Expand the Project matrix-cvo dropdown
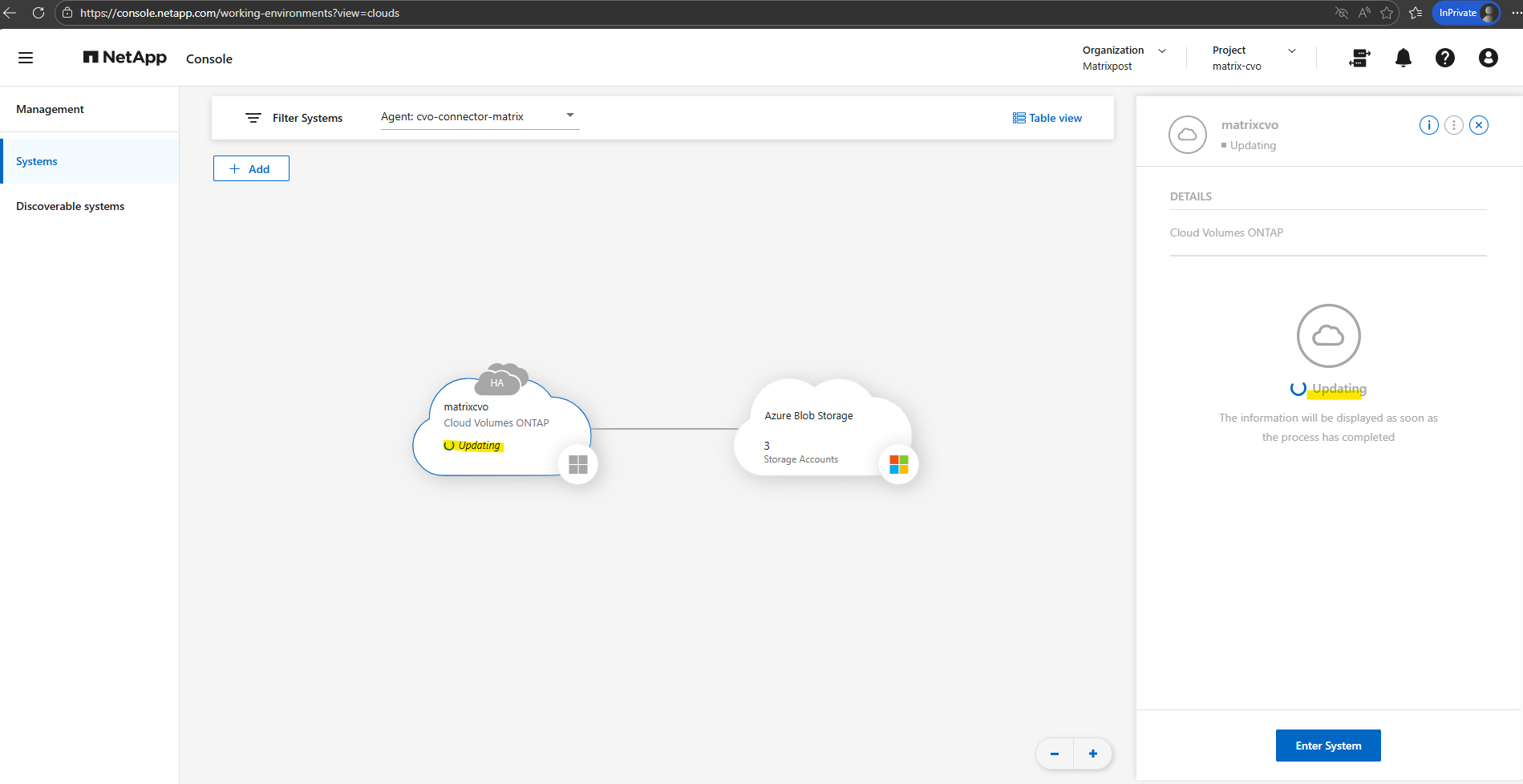This screenshot has width=1523, height=784. 1291,51
